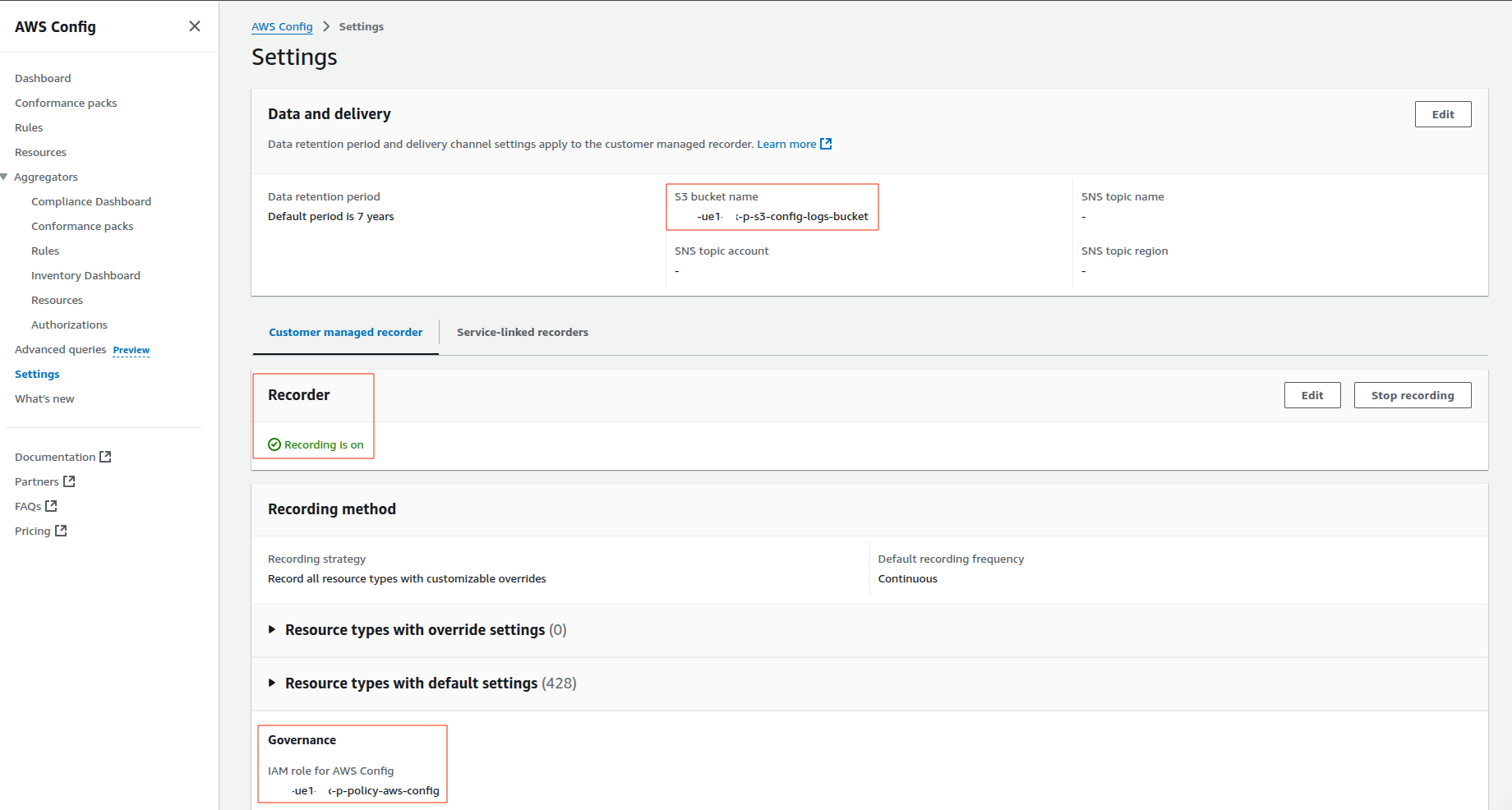Go to the Authorizations page
The image size is (1512, 810).
[69, 324]
